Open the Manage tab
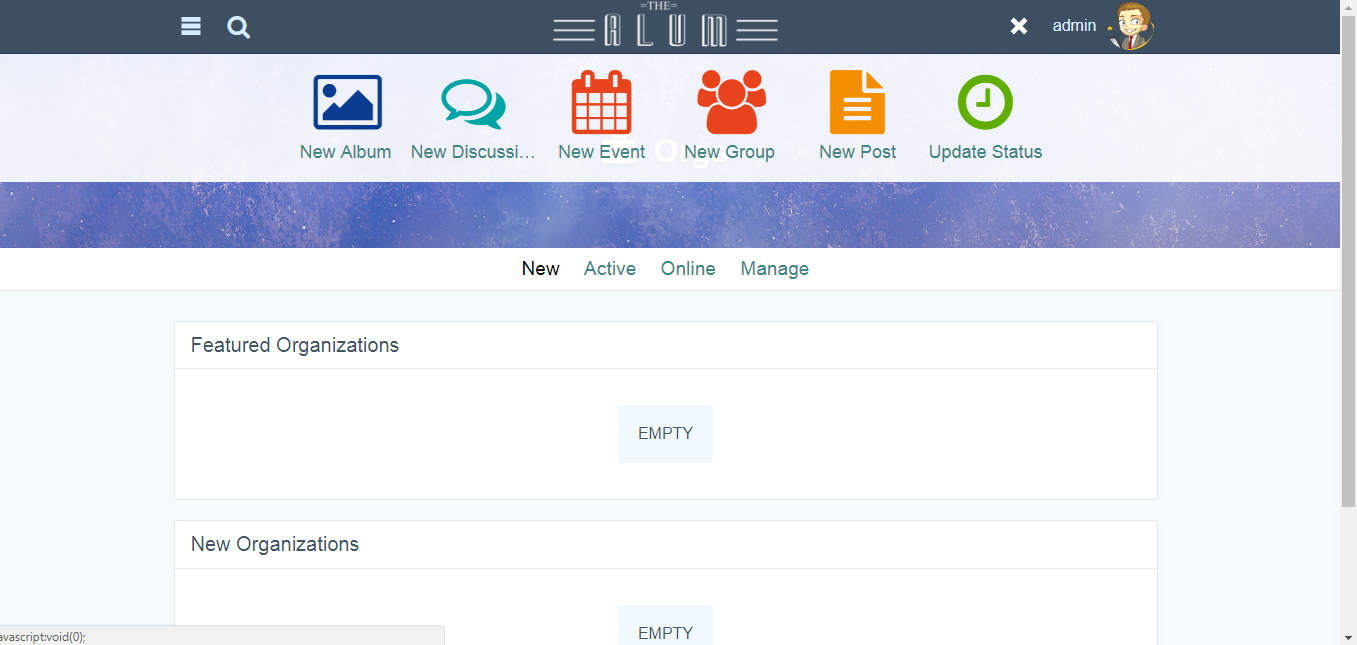Viewport: 1357px width, 645px height. tap(774, 269)
